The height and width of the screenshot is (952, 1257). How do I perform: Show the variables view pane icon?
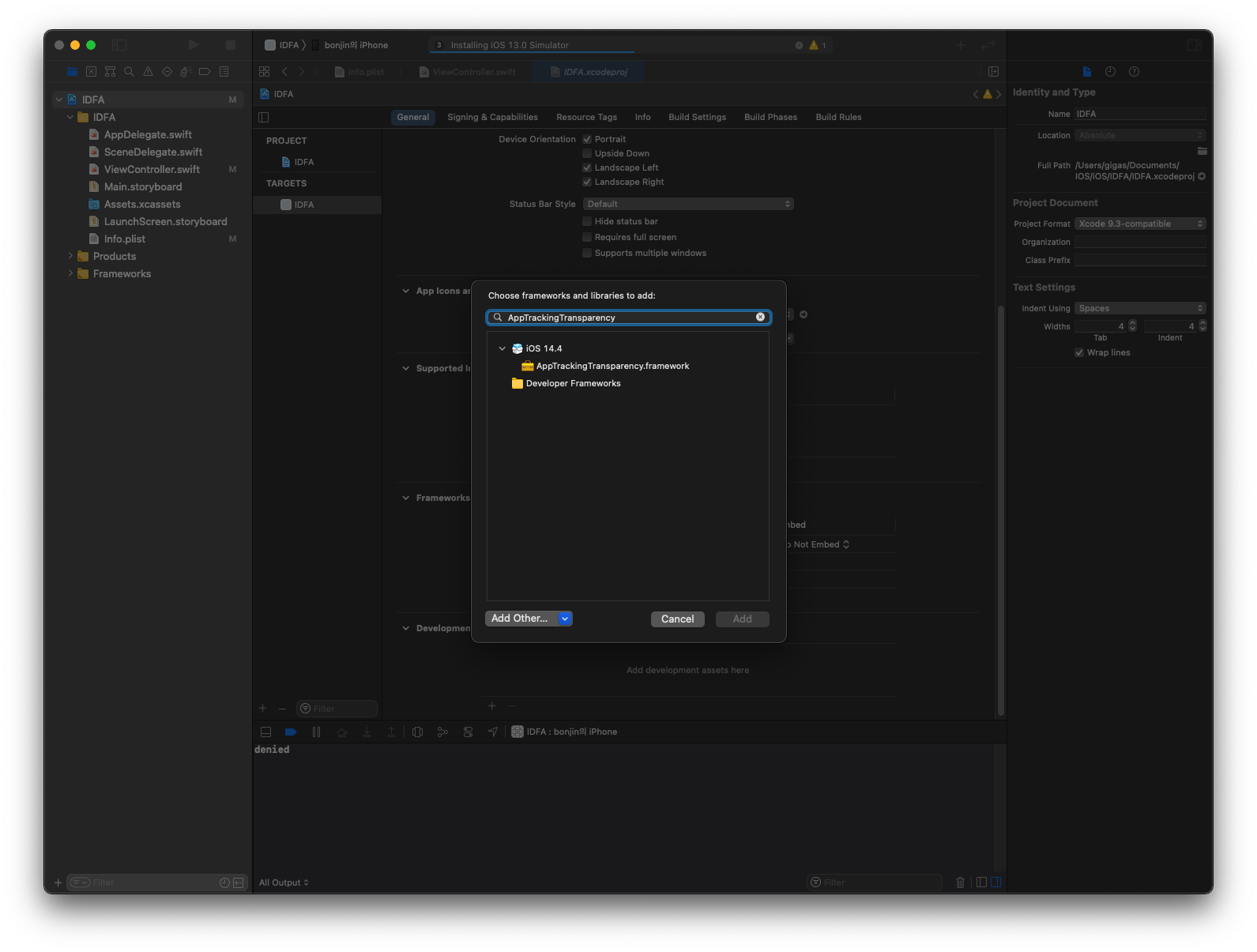click(981, 882)
